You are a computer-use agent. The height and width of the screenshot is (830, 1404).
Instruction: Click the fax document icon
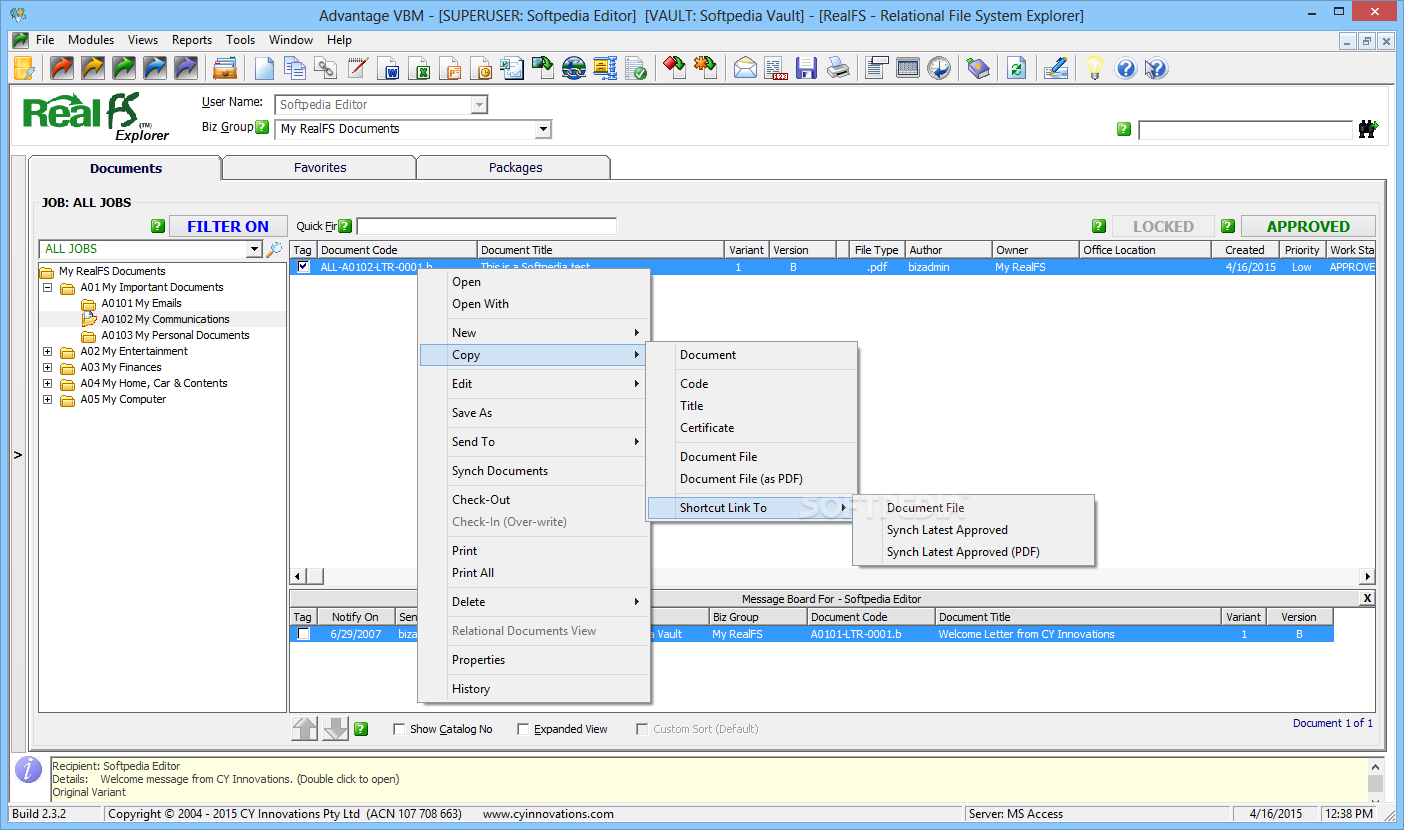coord(776,68)
